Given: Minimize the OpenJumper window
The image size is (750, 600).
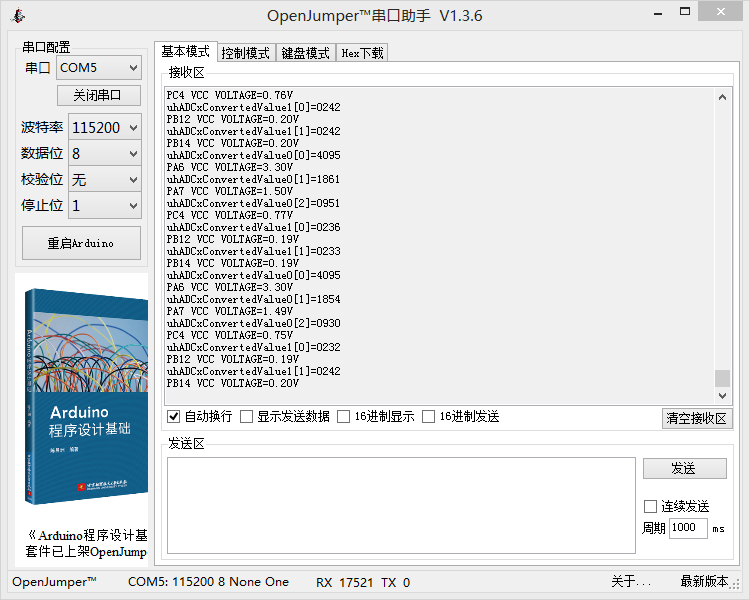Looking at the screenshot, I should tap(658, 14).
